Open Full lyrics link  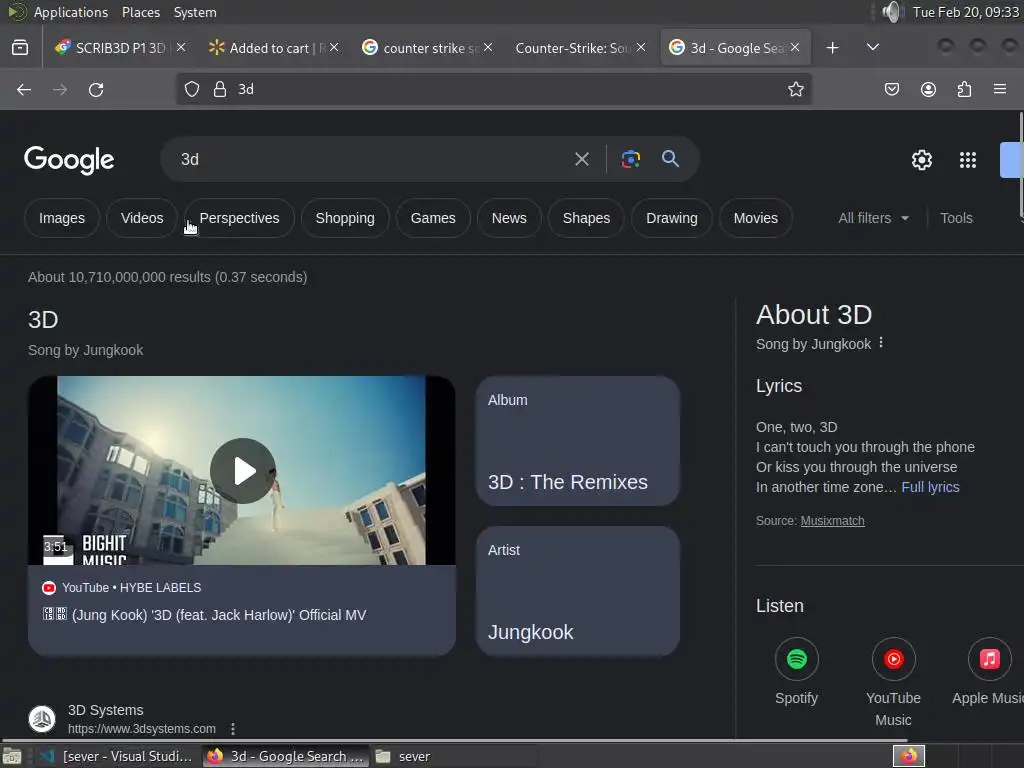(930, 487)
